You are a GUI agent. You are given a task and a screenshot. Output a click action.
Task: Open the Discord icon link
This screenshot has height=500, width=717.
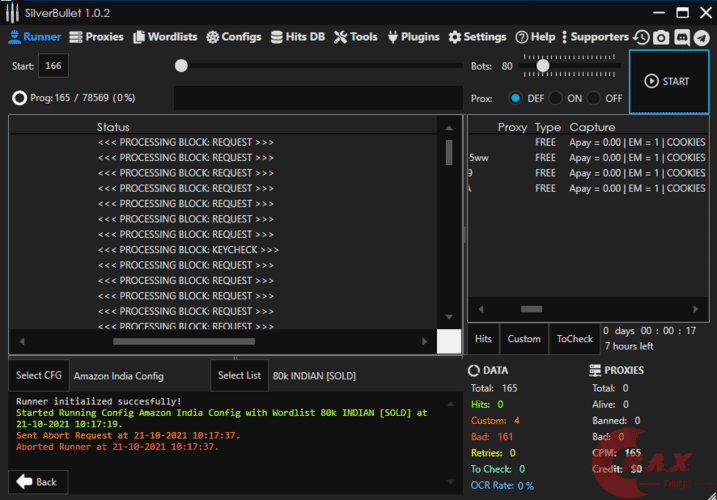[x=681, y=37]
